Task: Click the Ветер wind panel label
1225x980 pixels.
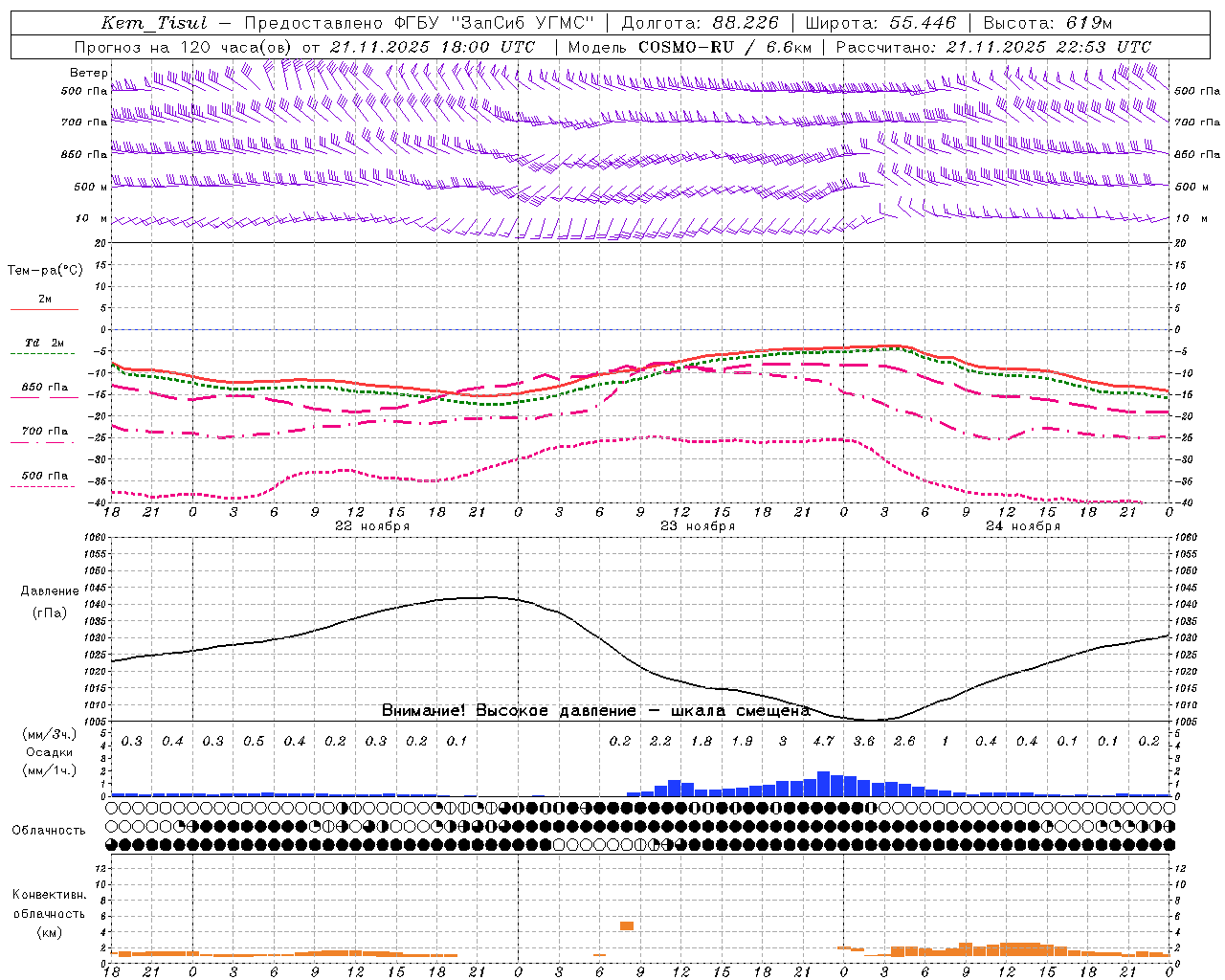Action: (88, 73)
